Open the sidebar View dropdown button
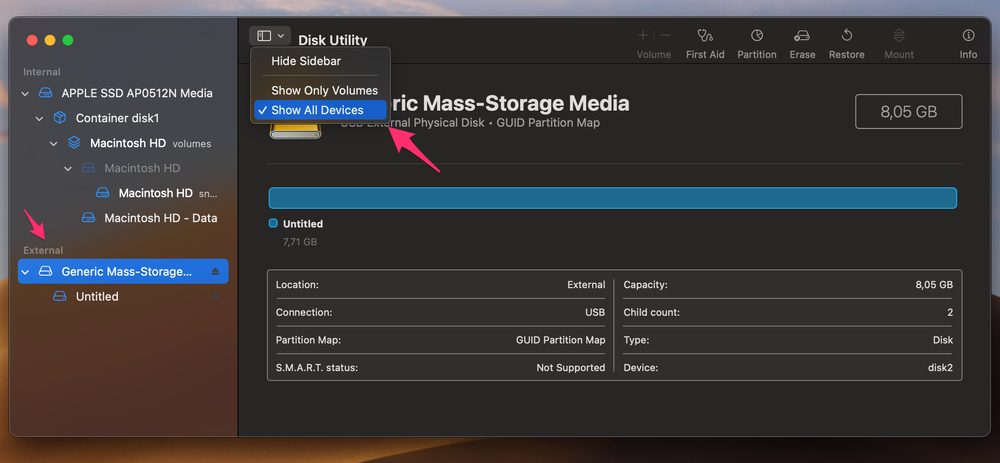Viewport: 1000px width, 463px height. coord(270,36)
